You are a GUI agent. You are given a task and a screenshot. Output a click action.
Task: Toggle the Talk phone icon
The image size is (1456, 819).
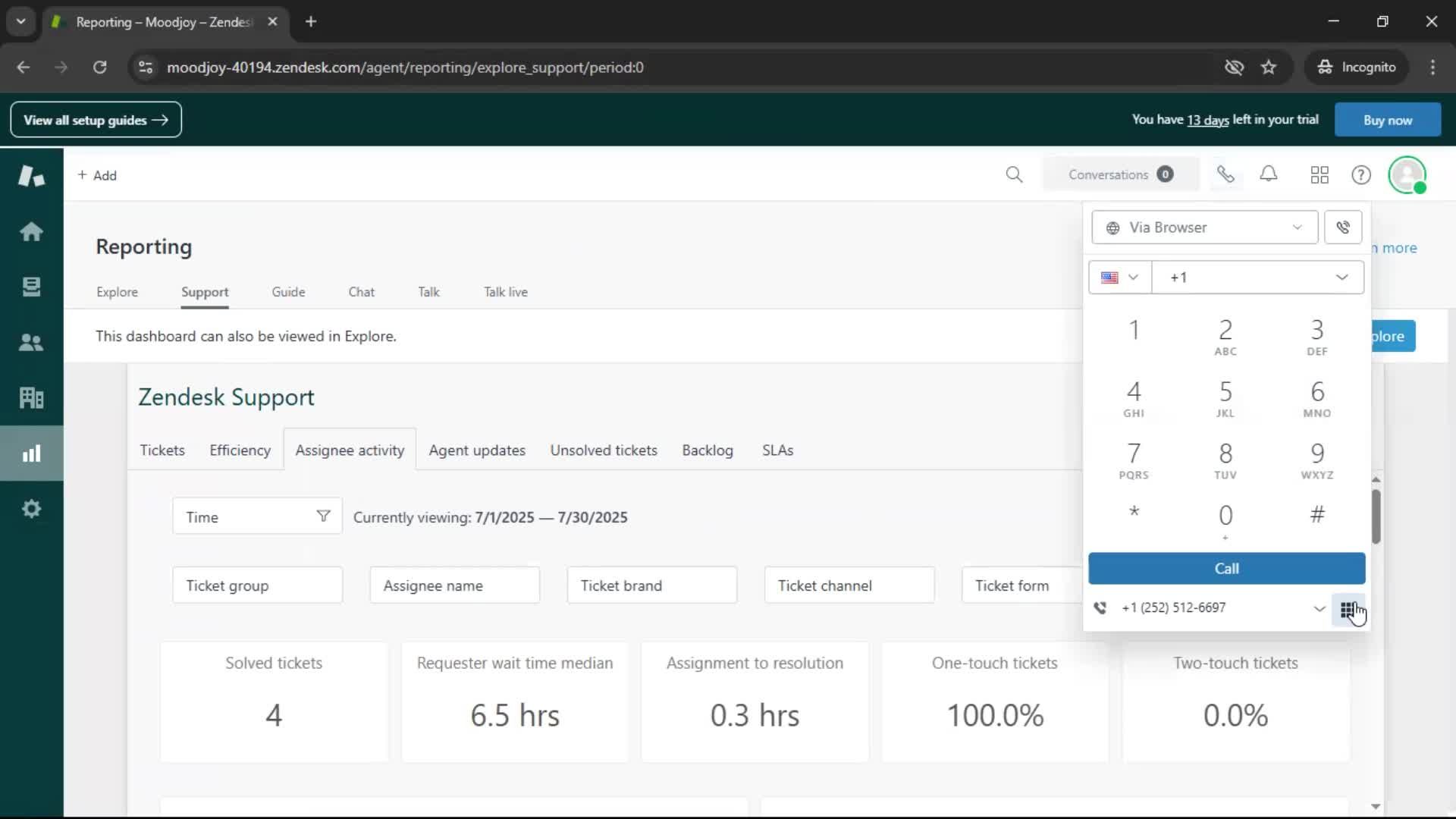1225,175
